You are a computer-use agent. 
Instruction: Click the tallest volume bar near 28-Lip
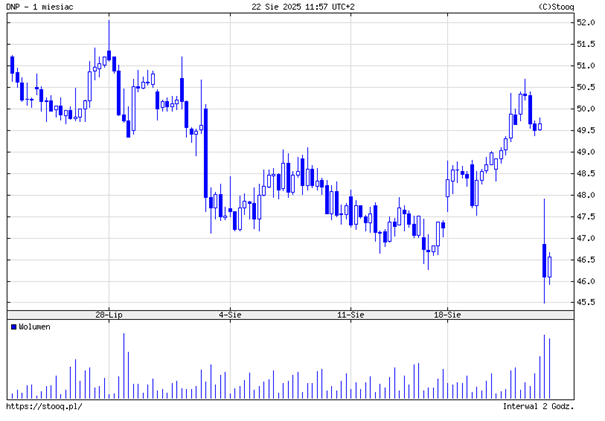tap(124, 365)
